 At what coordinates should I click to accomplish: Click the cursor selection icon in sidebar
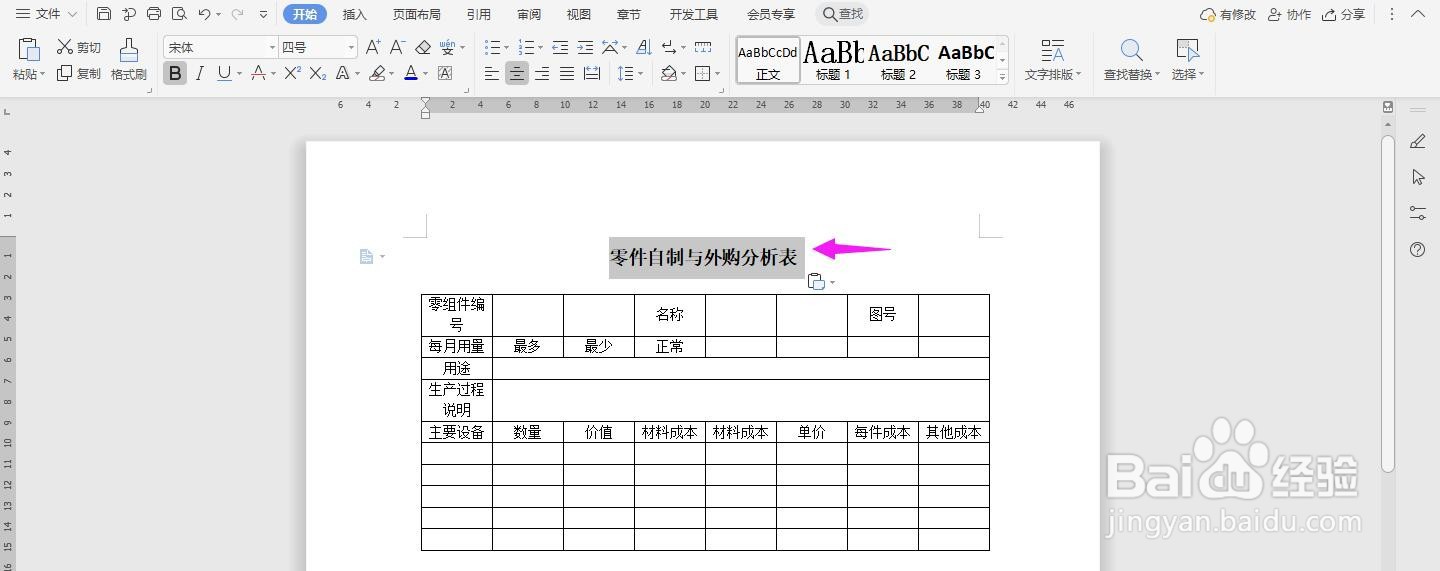(x=1417, y=177)
